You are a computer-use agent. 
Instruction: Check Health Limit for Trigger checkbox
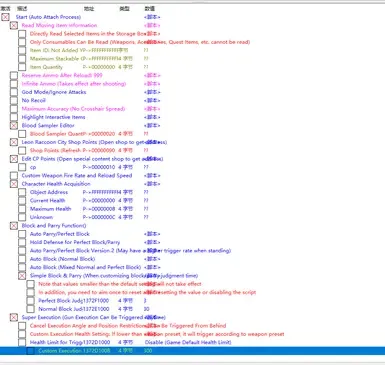[22, 342]
